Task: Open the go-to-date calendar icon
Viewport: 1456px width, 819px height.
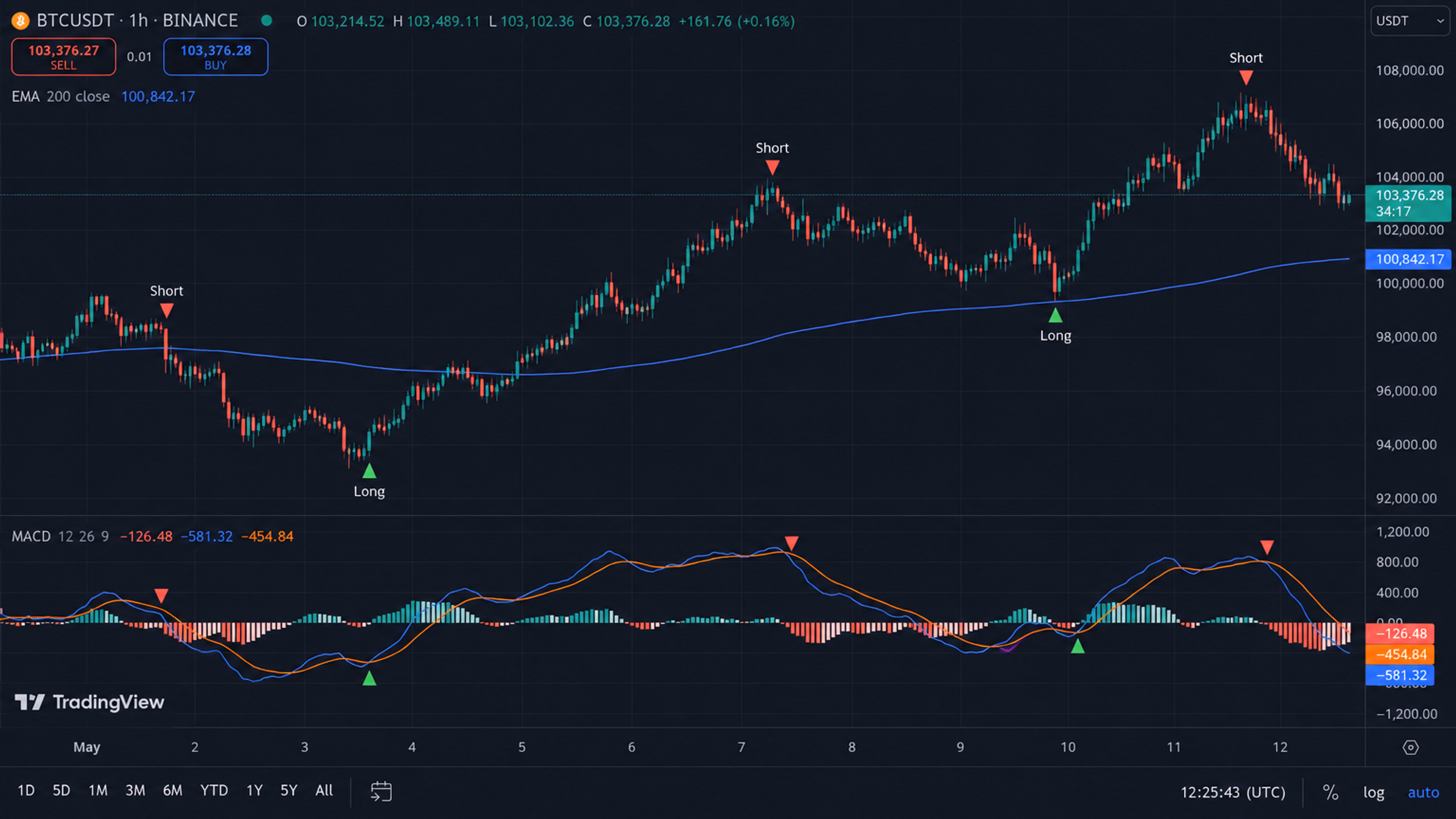Action: pyautogui.click(x=381, y=791)
